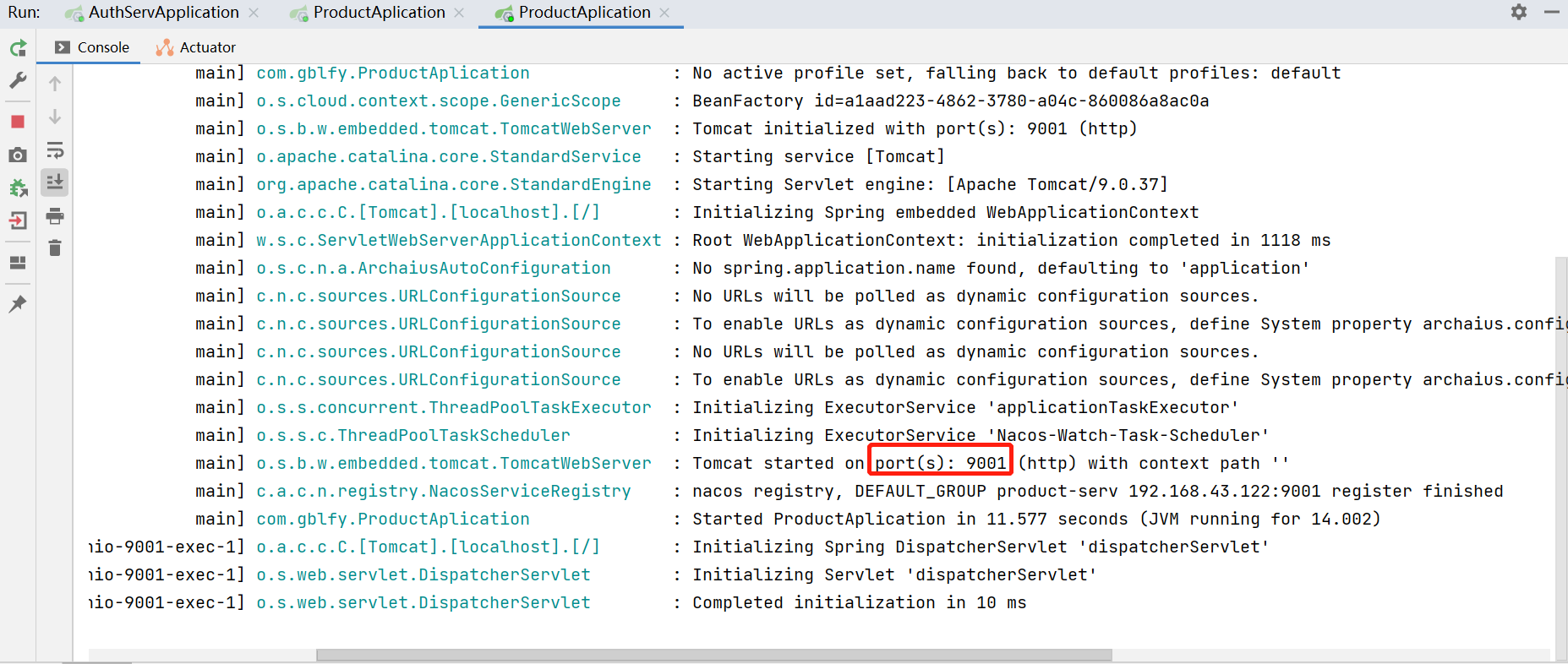The image size is (1568, 664).
Task: Click 'No active profile set' log message
Action: point(1016,73)
